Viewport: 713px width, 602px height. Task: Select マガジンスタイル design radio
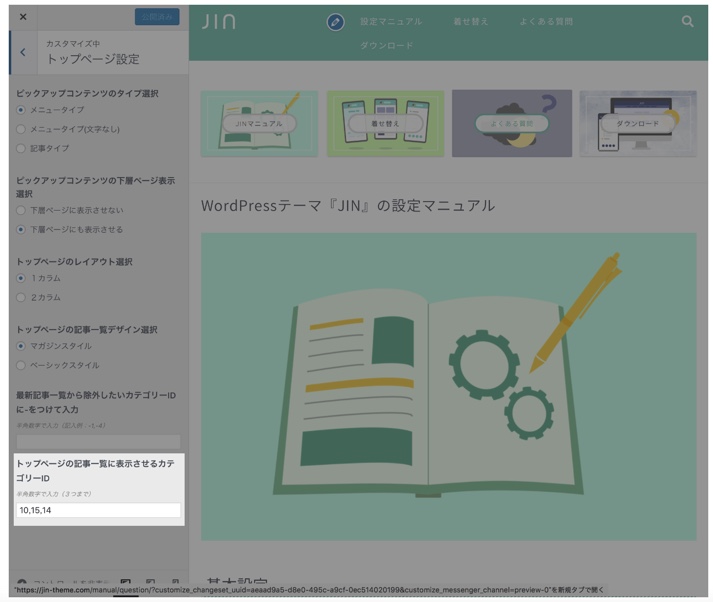click(21, 346)
